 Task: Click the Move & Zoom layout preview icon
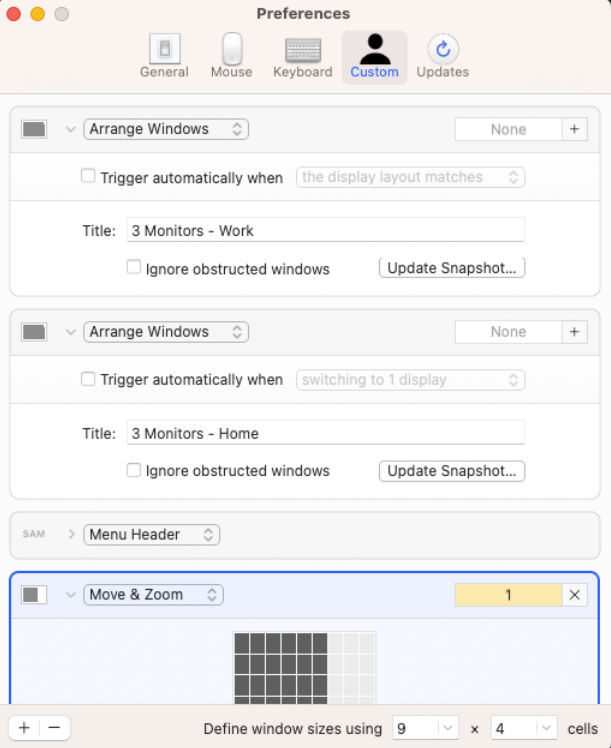34,595
